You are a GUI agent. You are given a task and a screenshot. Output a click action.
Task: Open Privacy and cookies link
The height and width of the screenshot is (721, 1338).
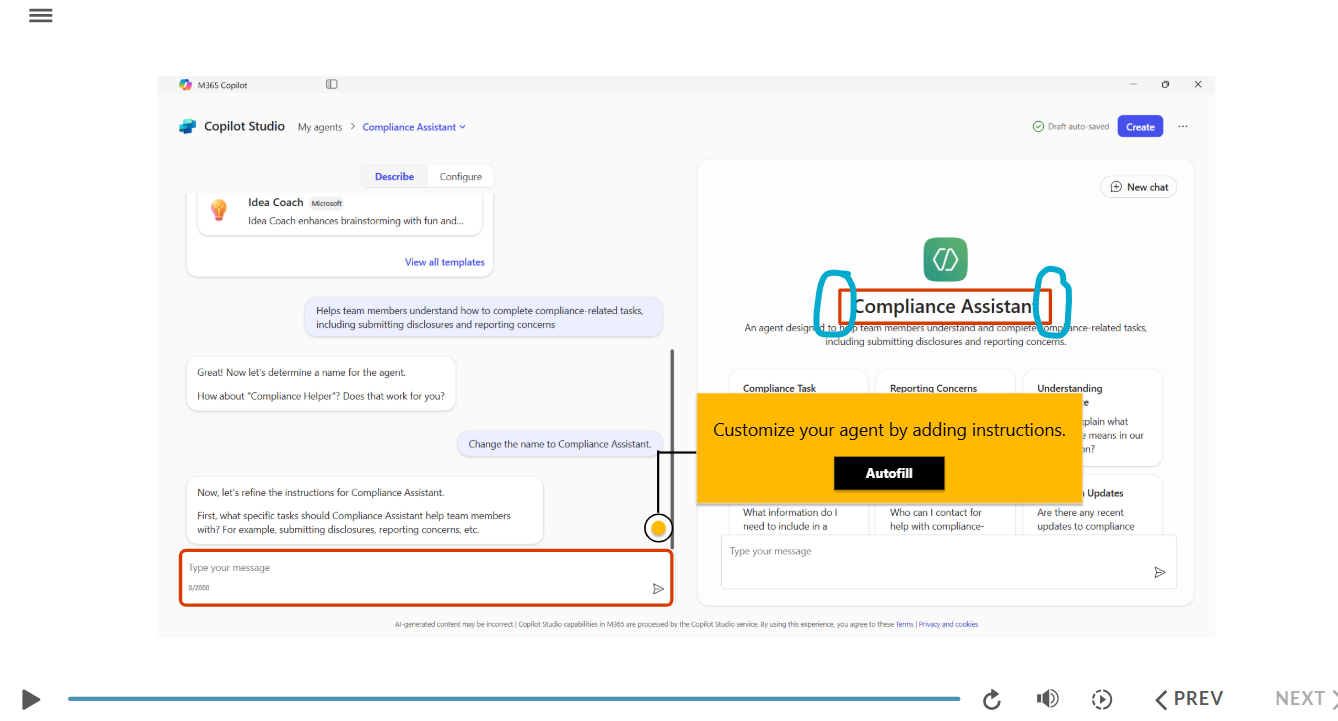point(948,624)
